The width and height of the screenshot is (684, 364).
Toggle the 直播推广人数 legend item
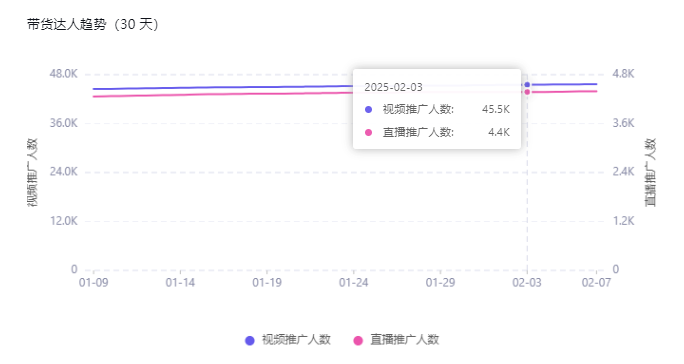396,340
